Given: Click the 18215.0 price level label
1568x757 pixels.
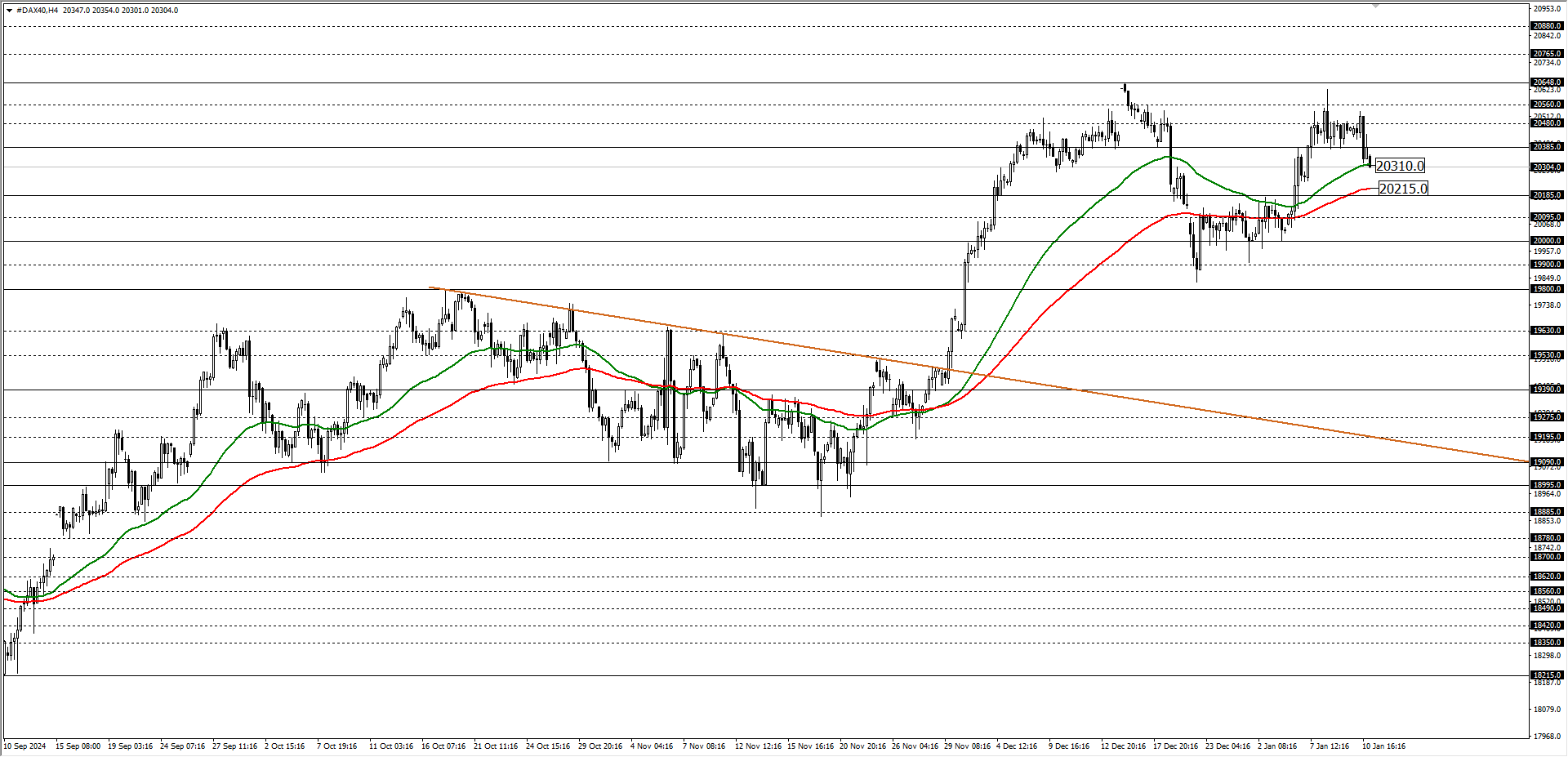Looking at the screenshot, I should [1547, 675].
